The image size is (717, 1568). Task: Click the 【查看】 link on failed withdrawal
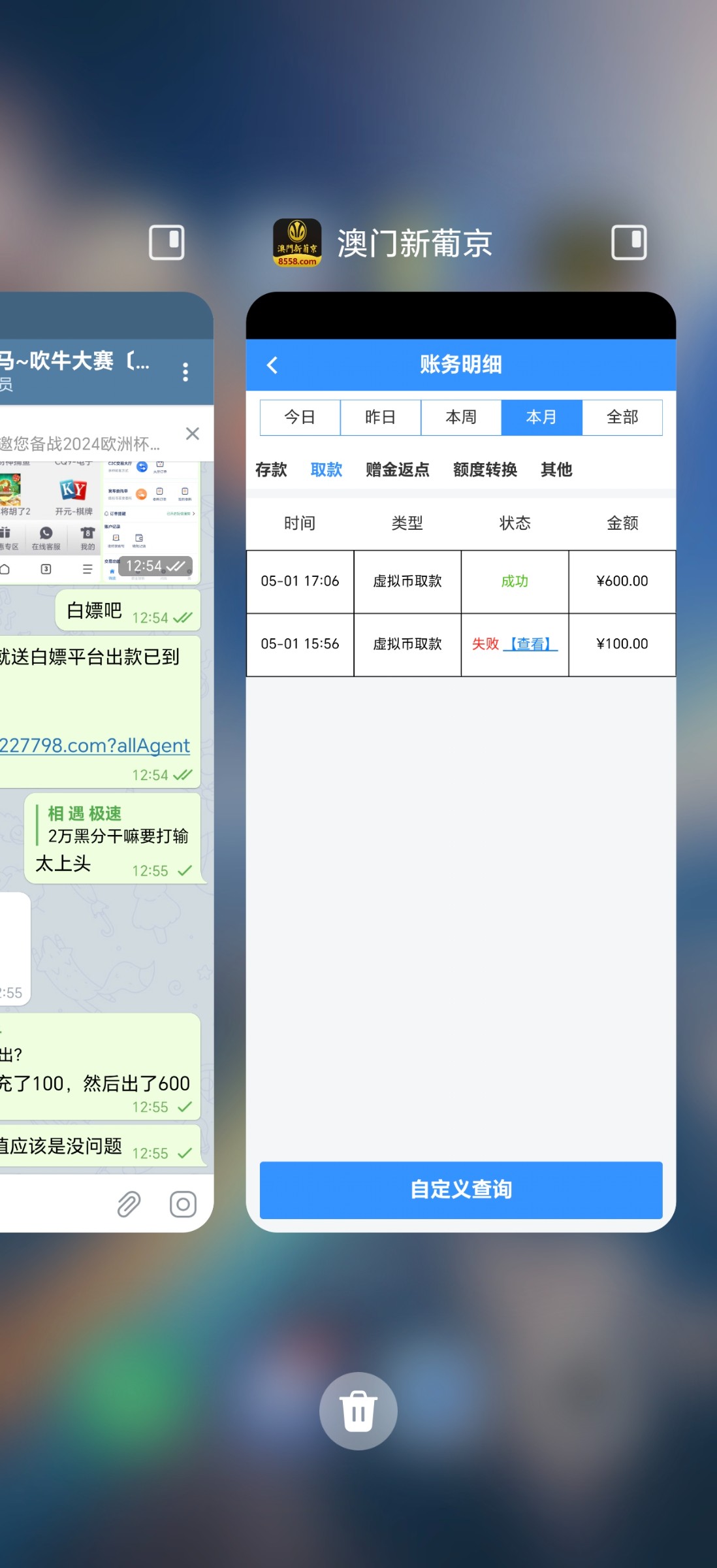(530, 644)
